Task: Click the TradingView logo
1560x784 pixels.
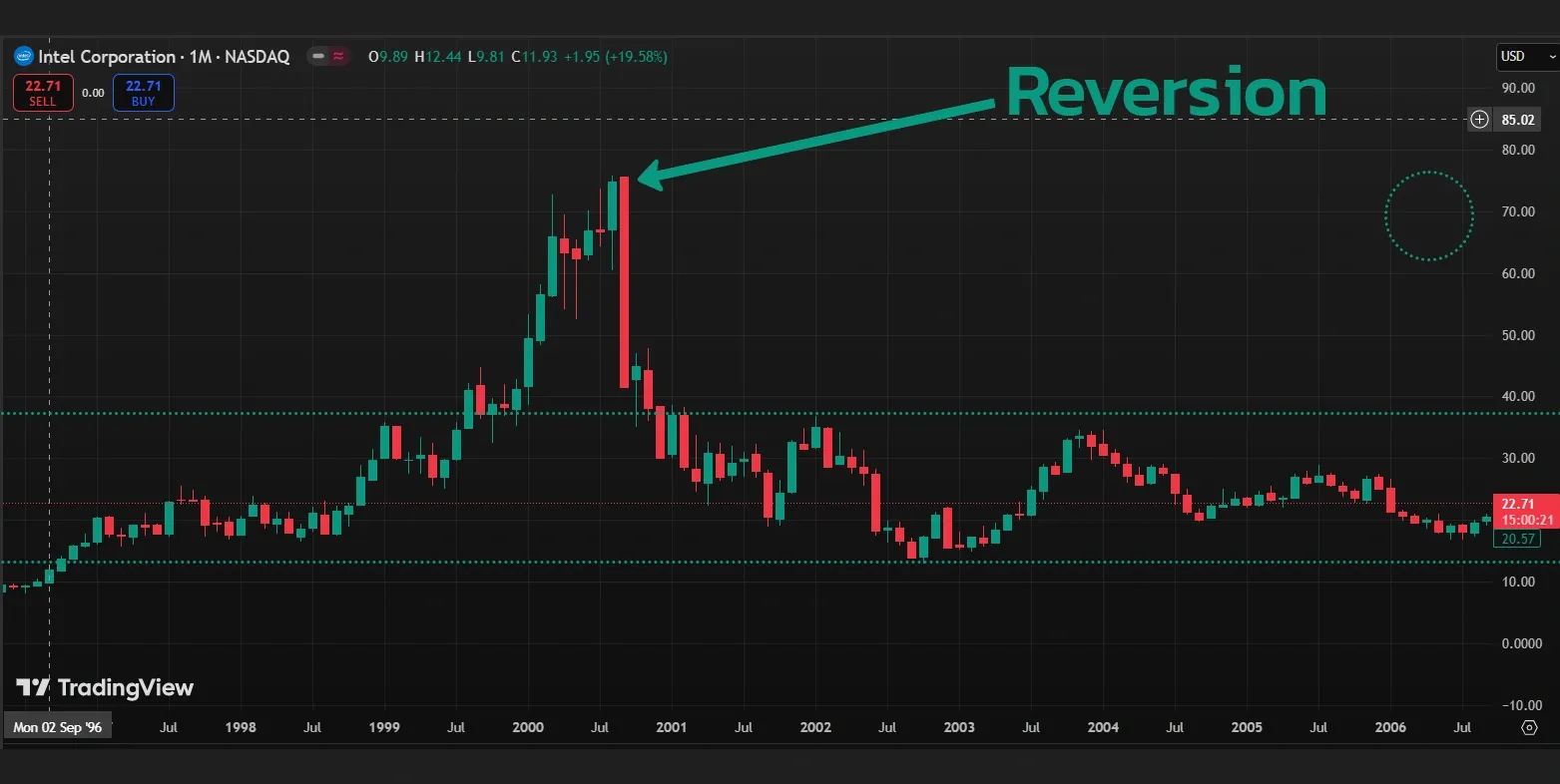Action: click(104, 687)
